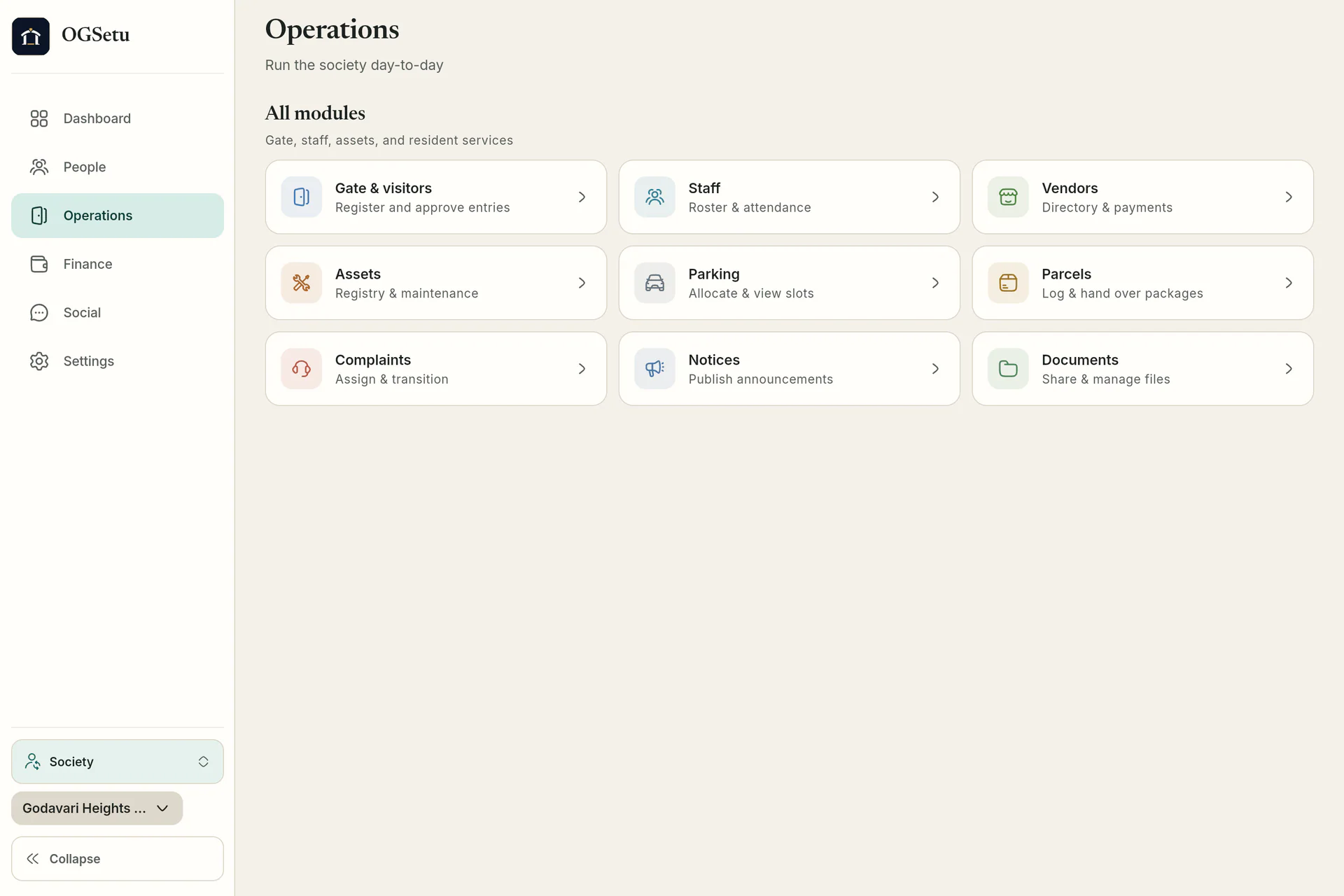Open the Parcels module title

(1066, 274)
